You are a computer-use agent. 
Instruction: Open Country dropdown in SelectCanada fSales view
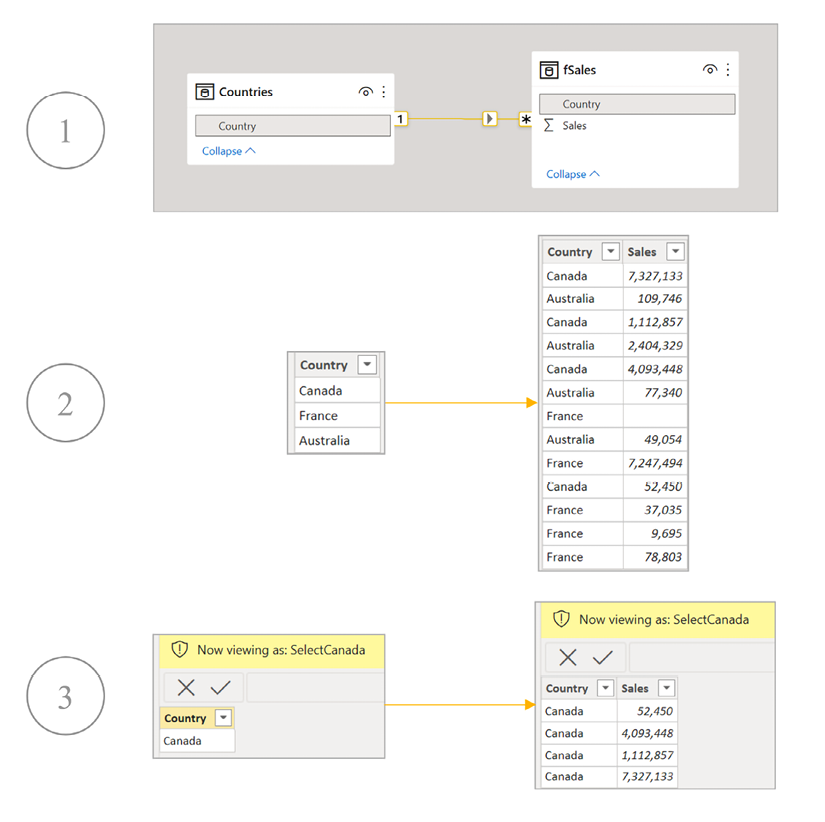pos(605,687)
